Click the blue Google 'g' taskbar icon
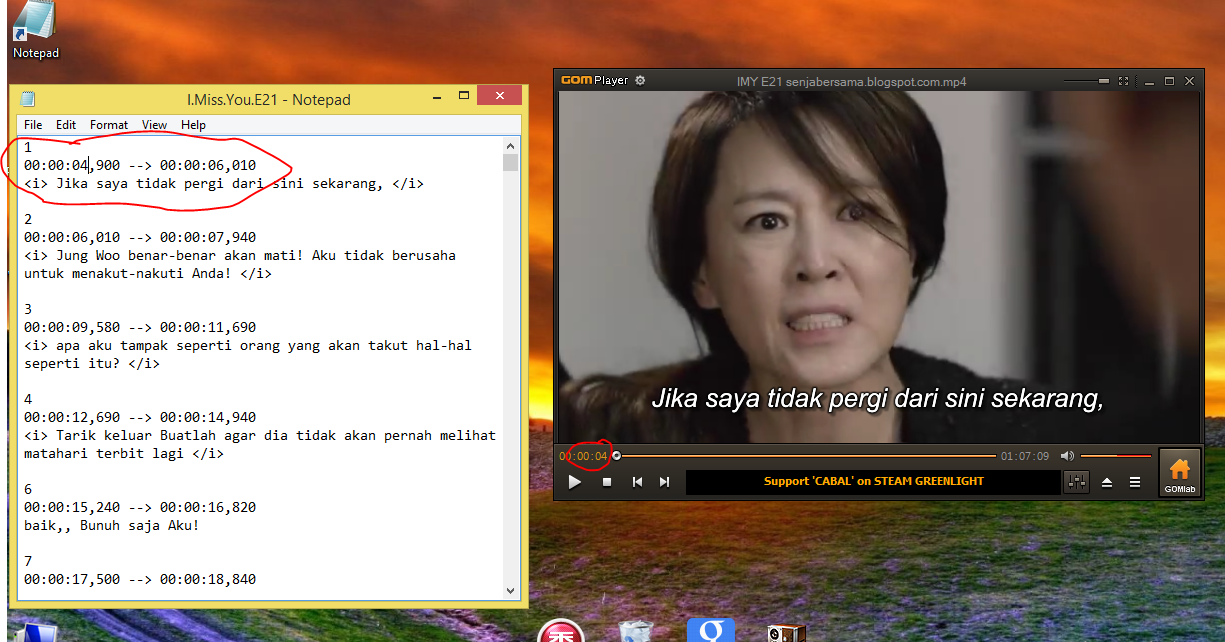The width and height of the screenshot is (1225, 642). (711, 631)
